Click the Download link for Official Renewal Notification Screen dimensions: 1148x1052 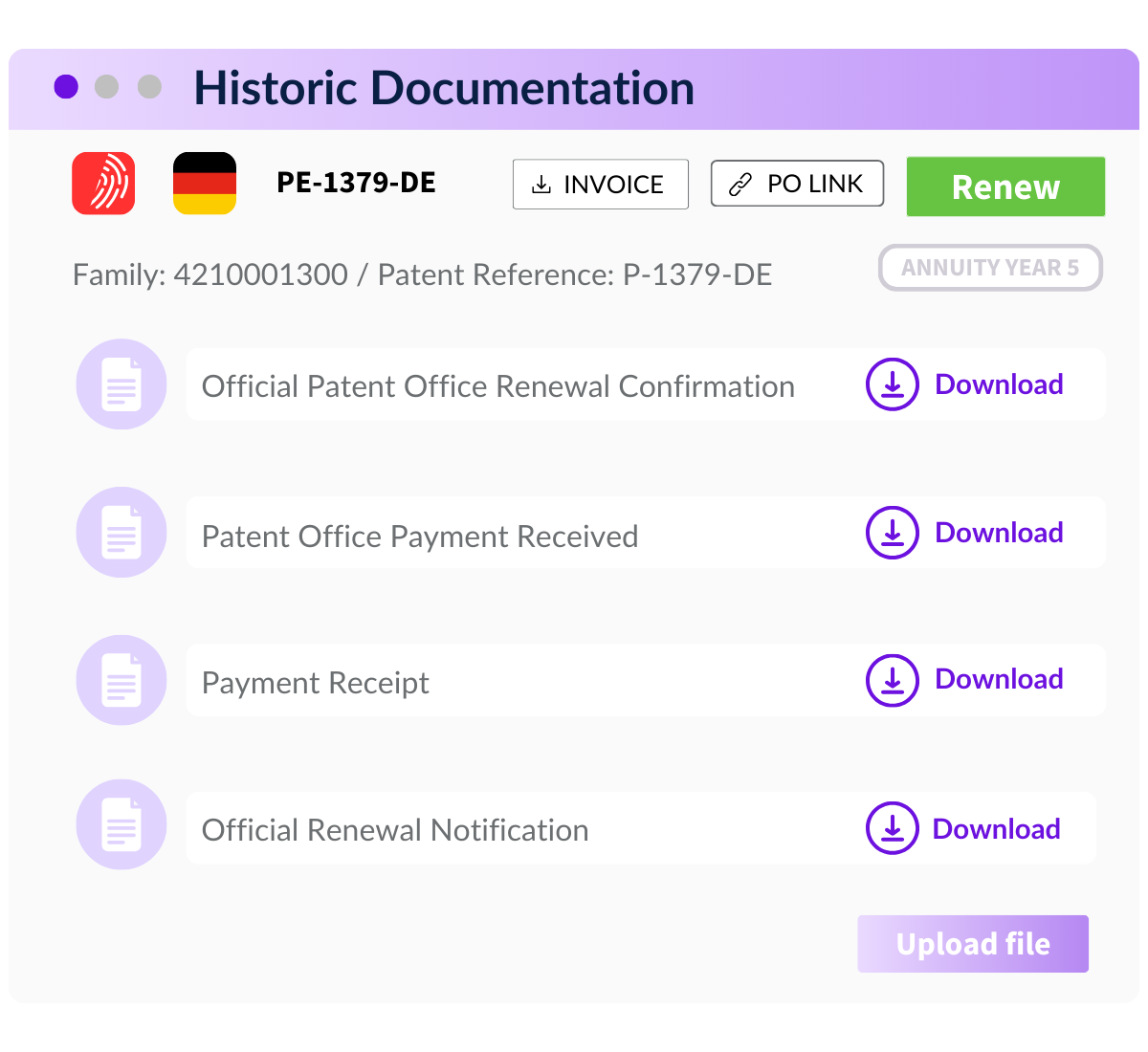(x=996, y=828)
